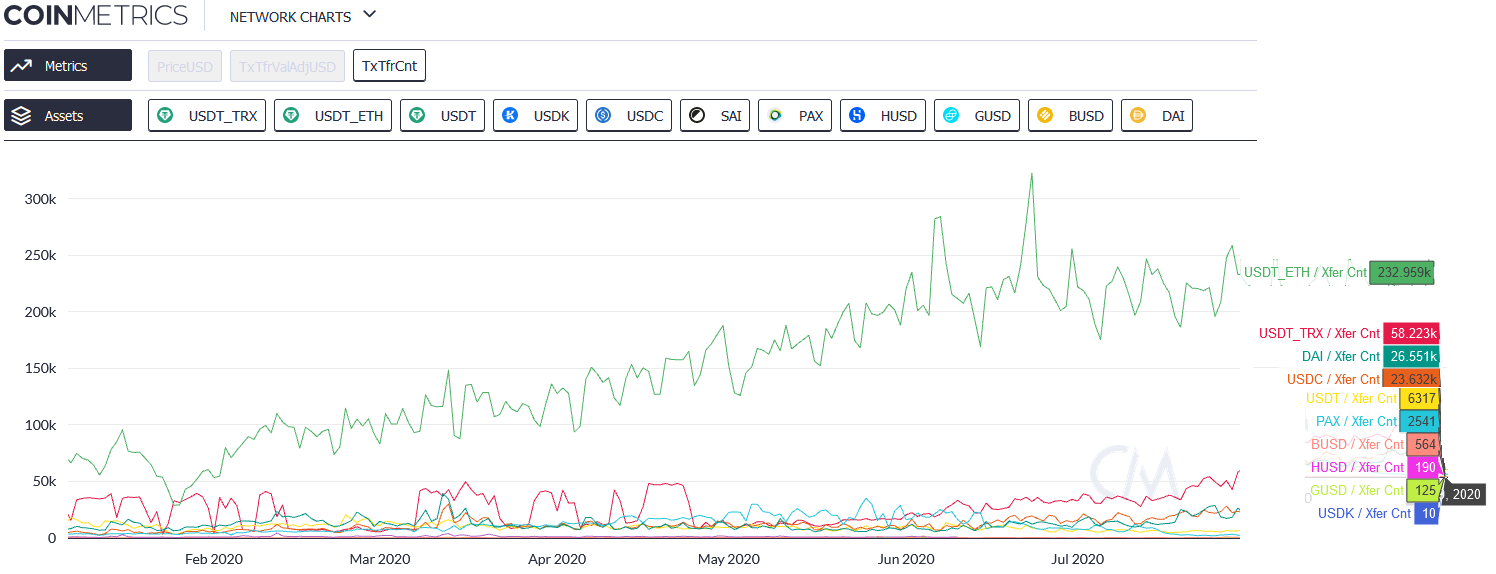The image size is (1496, 574).
Task: Click the GUSD Gemini logo icon
Action: (952, 116)
